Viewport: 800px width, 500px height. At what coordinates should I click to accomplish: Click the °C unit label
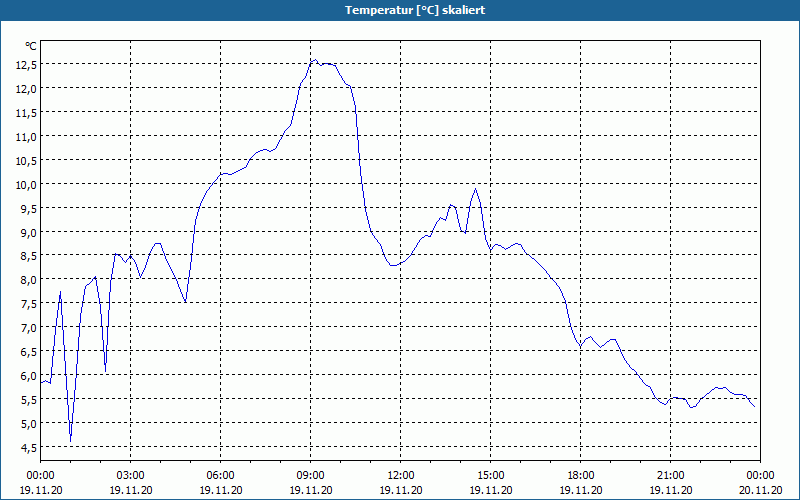point(31,46)
